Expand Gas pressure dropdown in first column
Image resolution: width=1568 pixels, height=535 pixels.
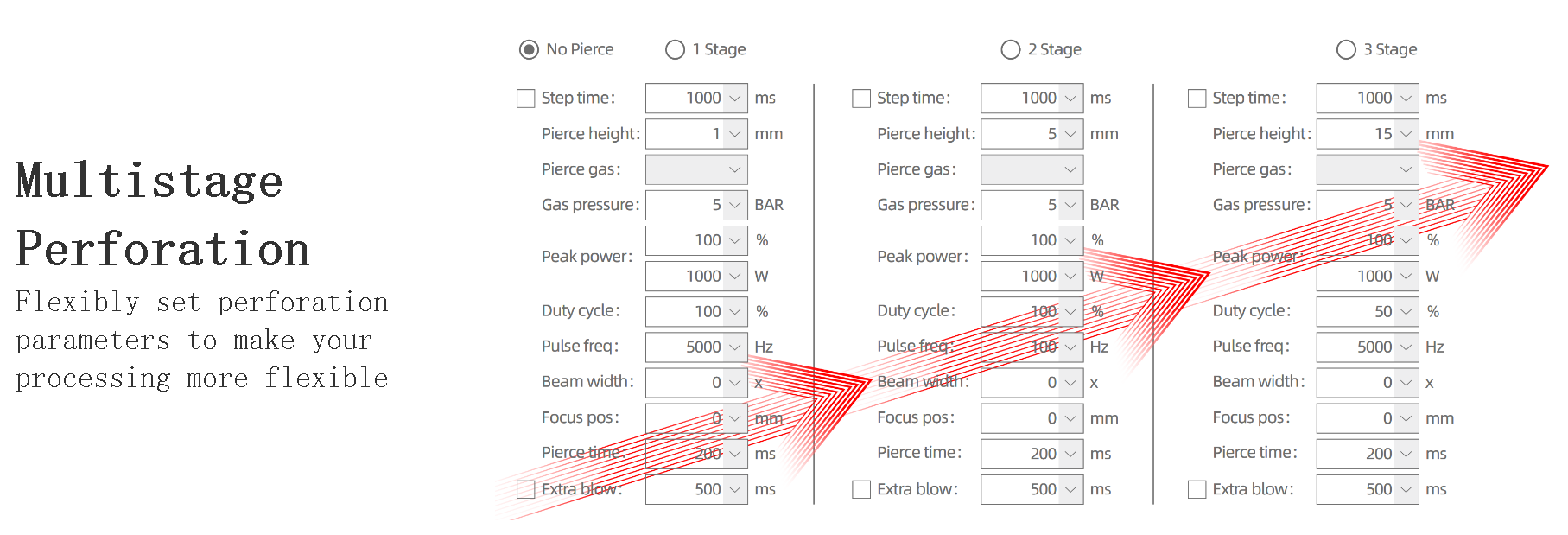[735, 205]
